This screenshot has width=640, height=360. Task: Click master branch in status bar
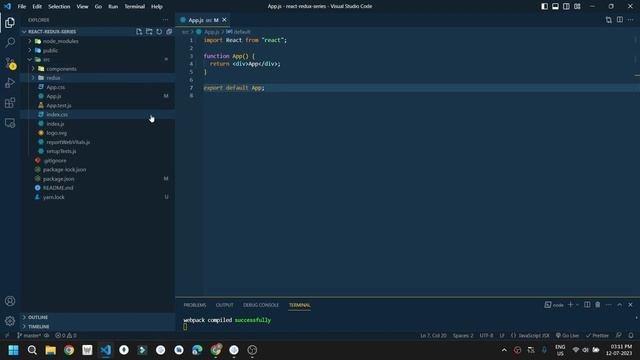click(x=29, y=336)
